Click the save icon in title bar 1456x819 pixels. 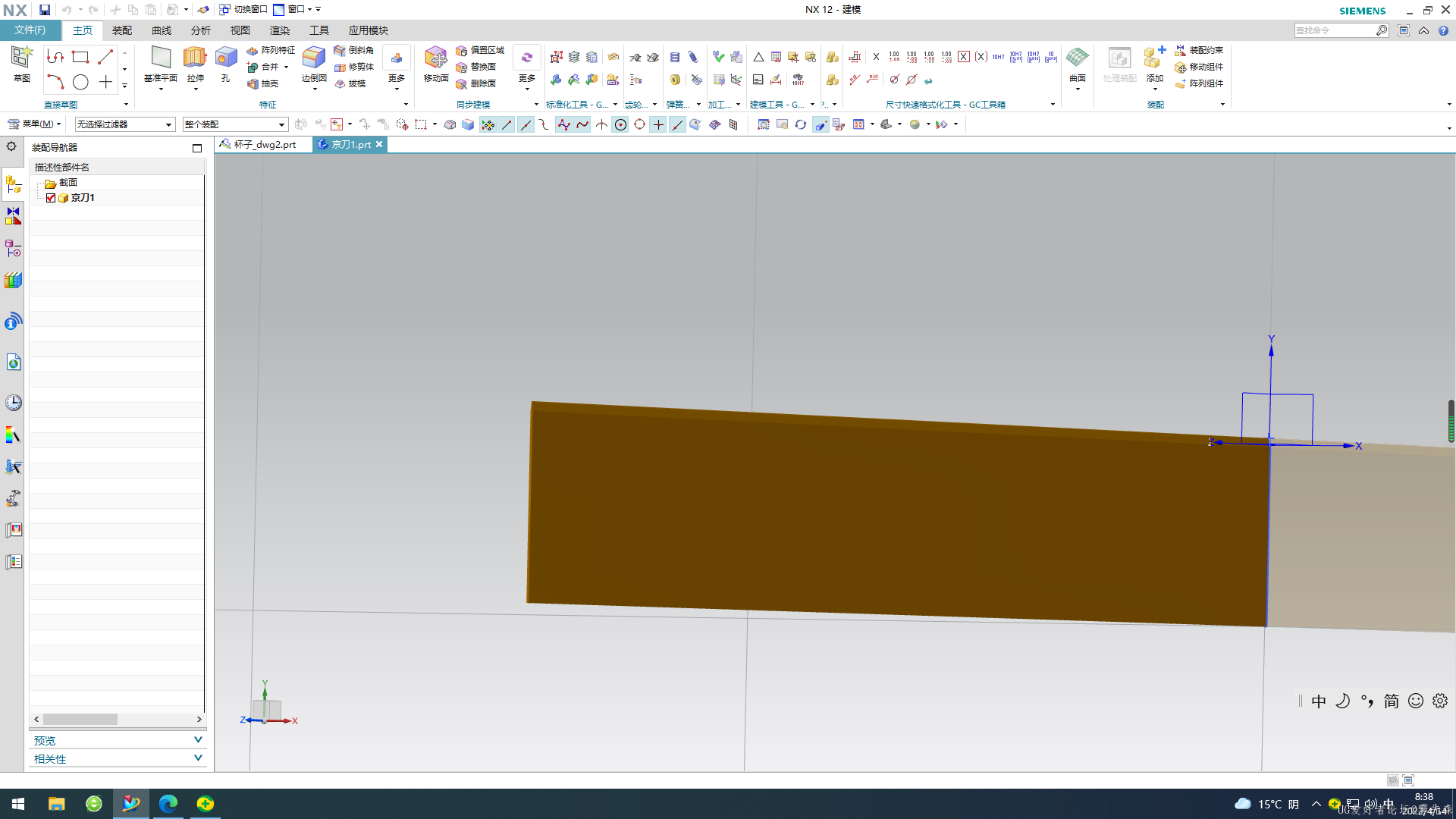(45, 10)
